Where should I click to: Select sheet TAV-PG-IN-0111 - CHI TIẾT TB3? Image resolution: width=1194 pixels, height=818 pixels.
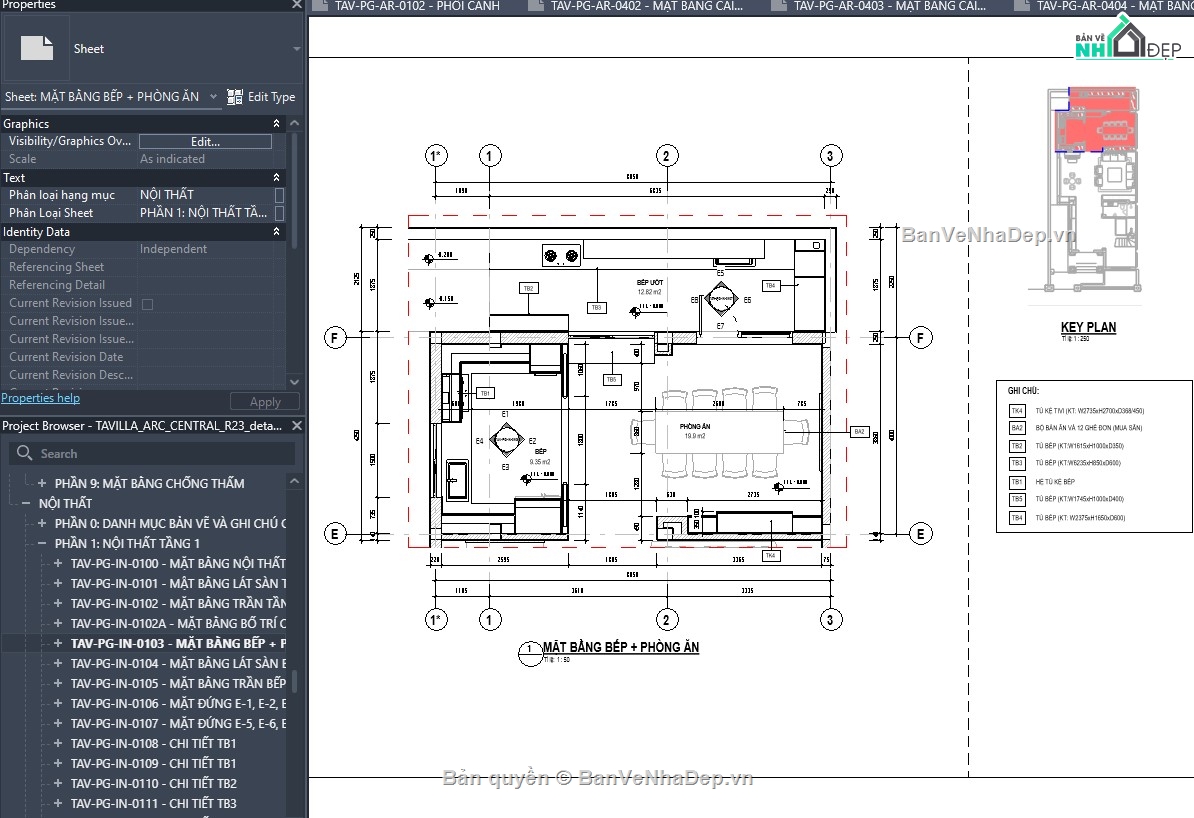(x=153, y=804)
